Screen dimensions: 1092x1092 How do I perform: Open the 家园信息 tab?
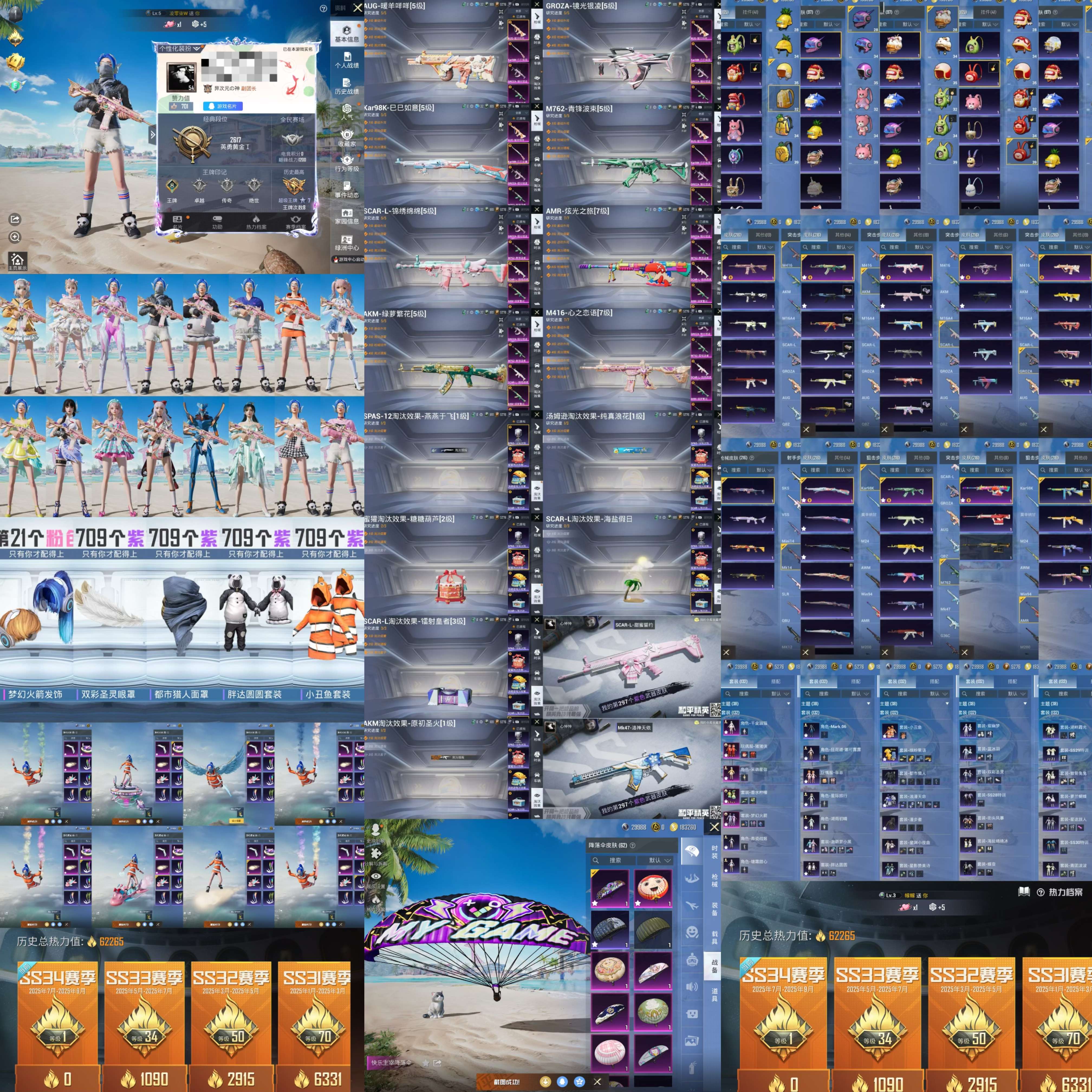347,216
